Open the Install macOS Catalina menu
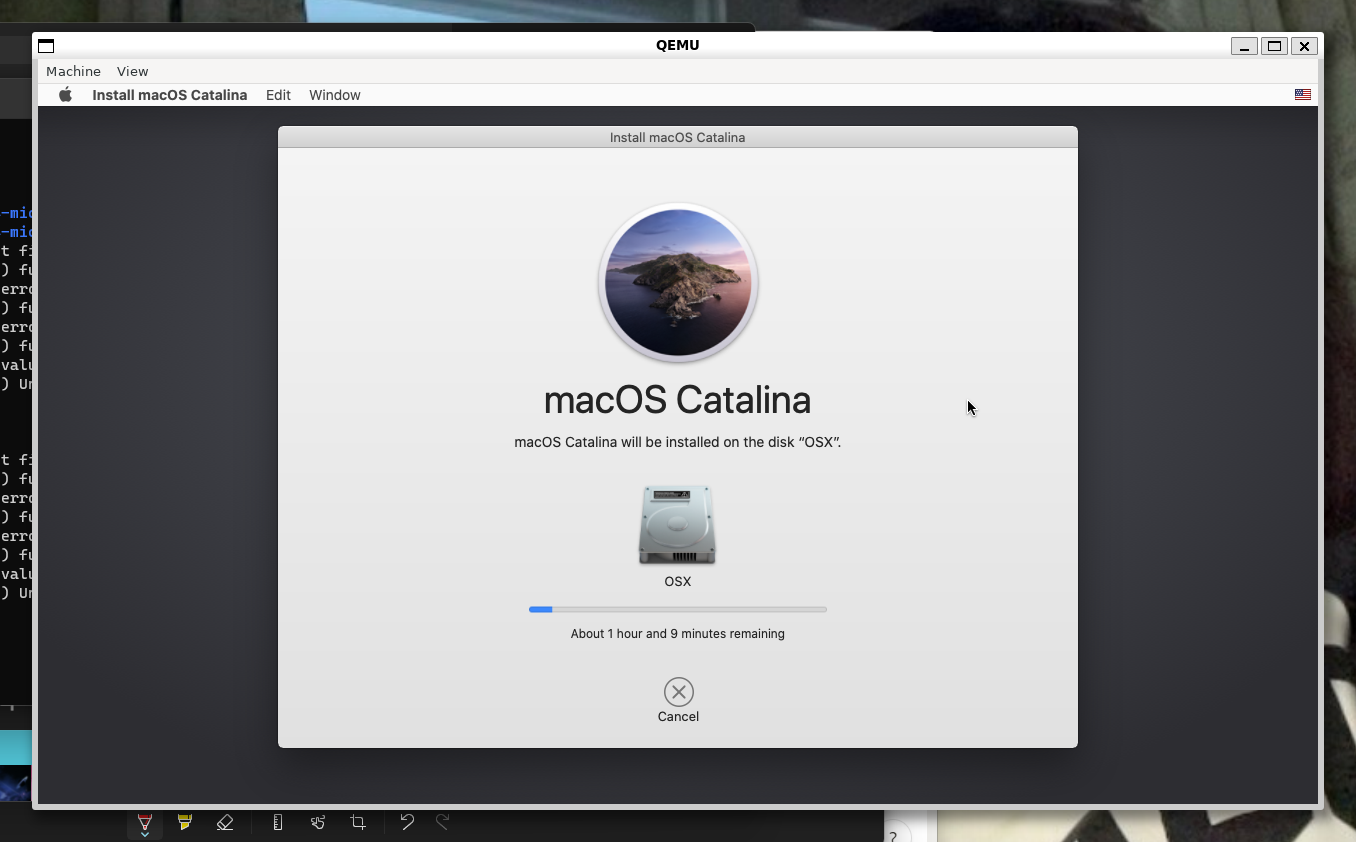Image resolution: width=1356 pixels, height=842 pixels. 169,95
